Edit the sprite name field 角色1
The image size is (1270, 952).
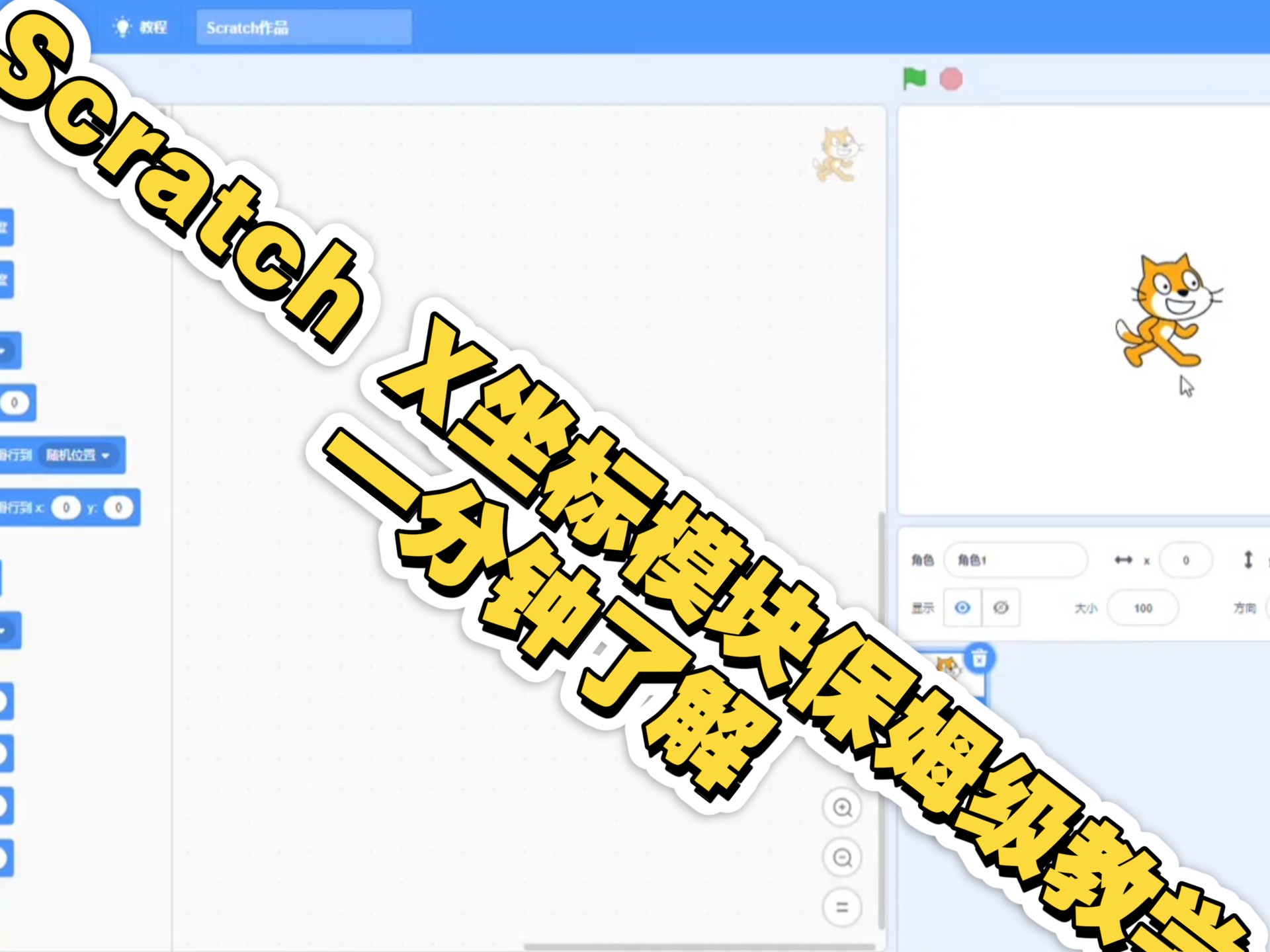tap(1015, 560)
